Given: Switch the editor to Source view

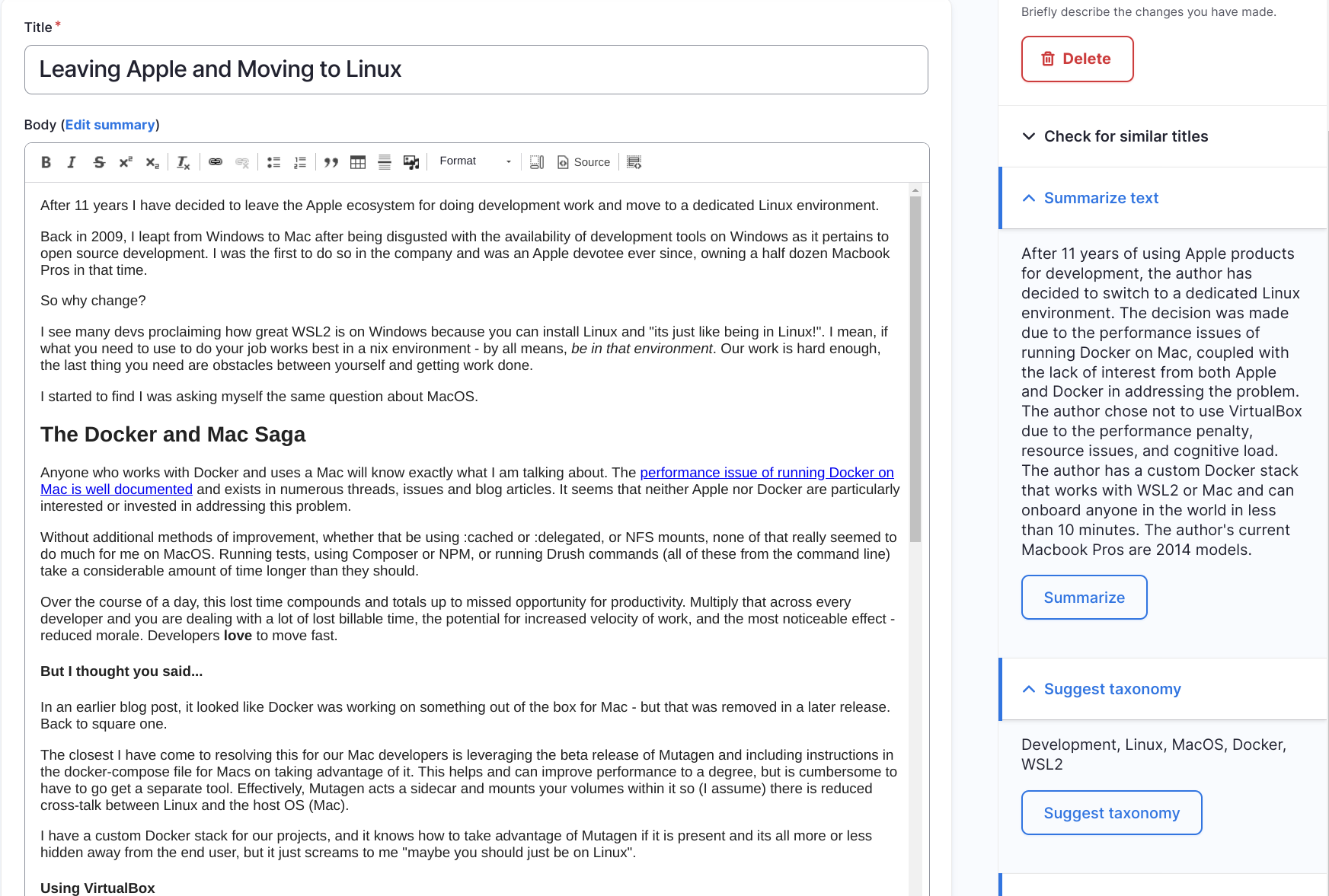Looking at the screenshot, I should coord(583,161).
